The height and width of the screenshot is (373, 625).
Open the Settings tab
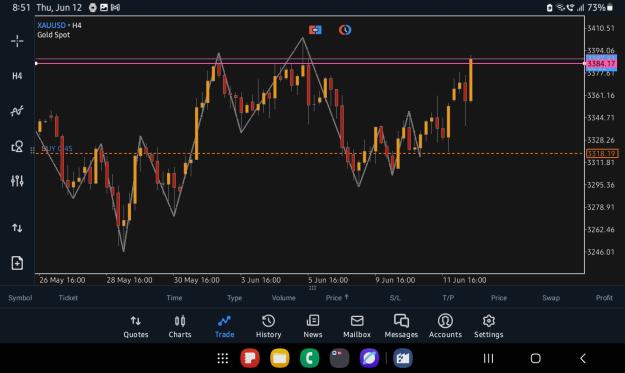(x=489, y=327)
